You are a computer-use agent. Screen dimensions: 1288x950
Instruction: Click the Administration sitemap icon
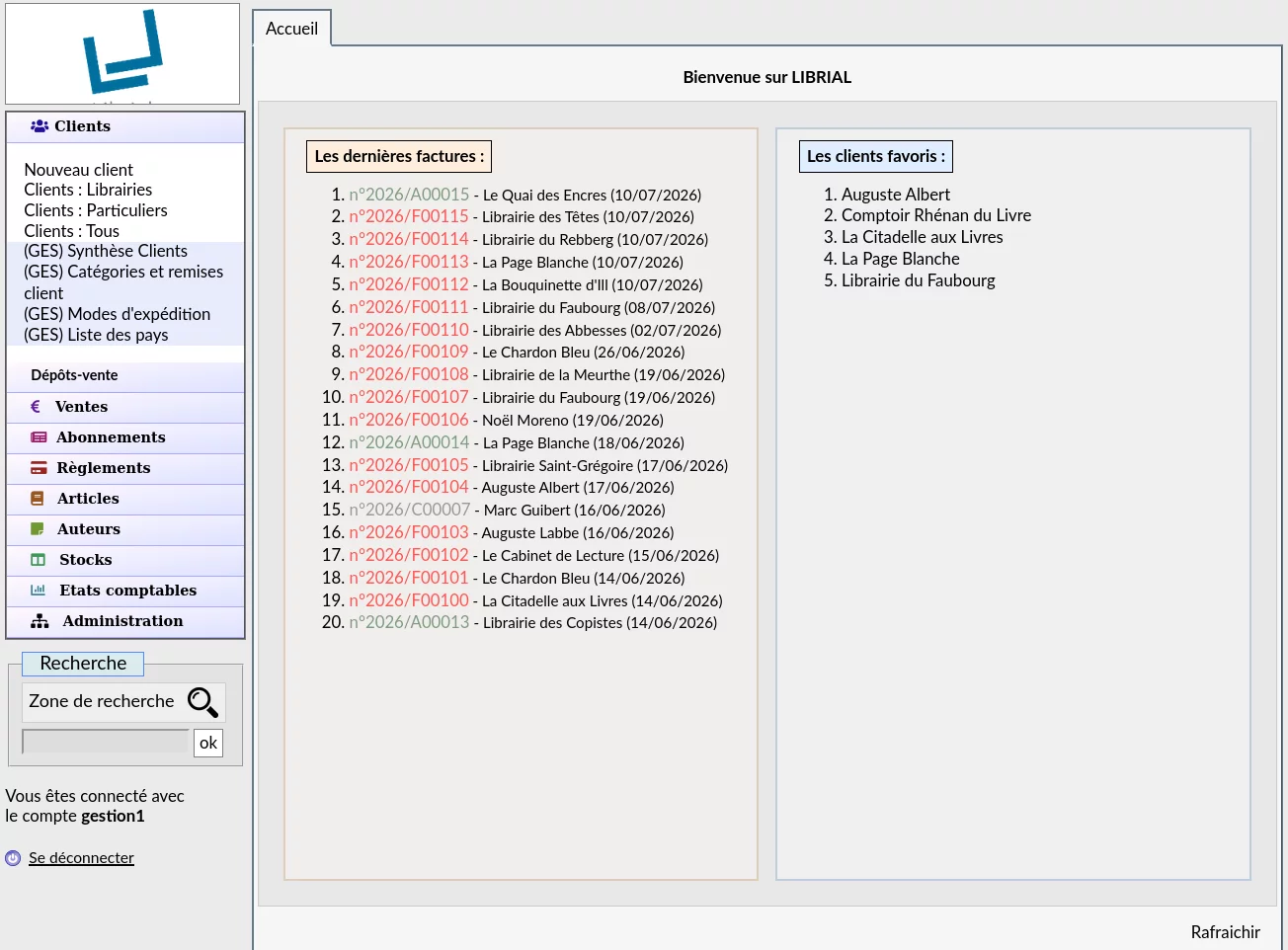40,621
